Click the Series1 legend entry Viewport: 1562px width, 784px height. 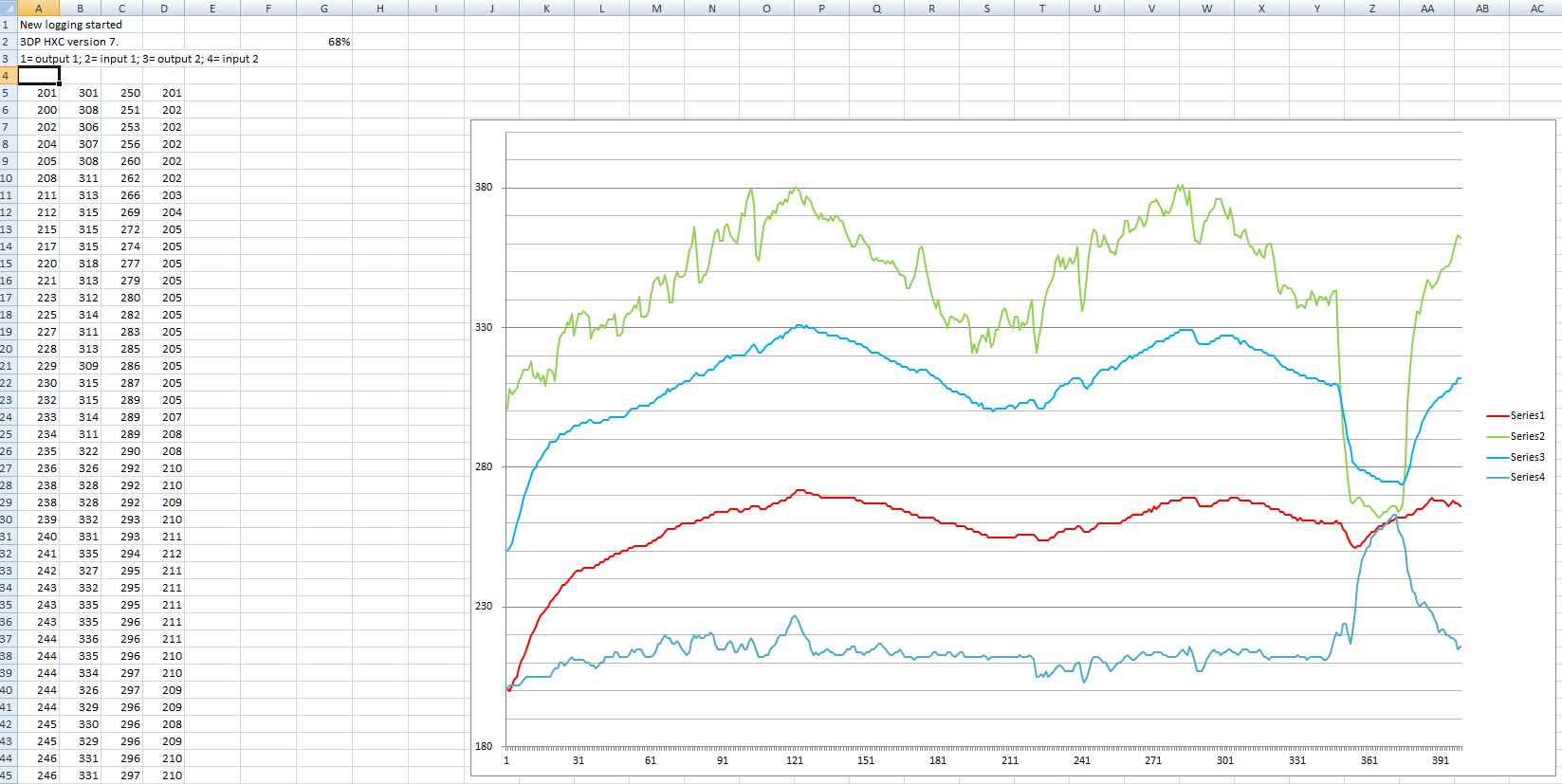1516,415
